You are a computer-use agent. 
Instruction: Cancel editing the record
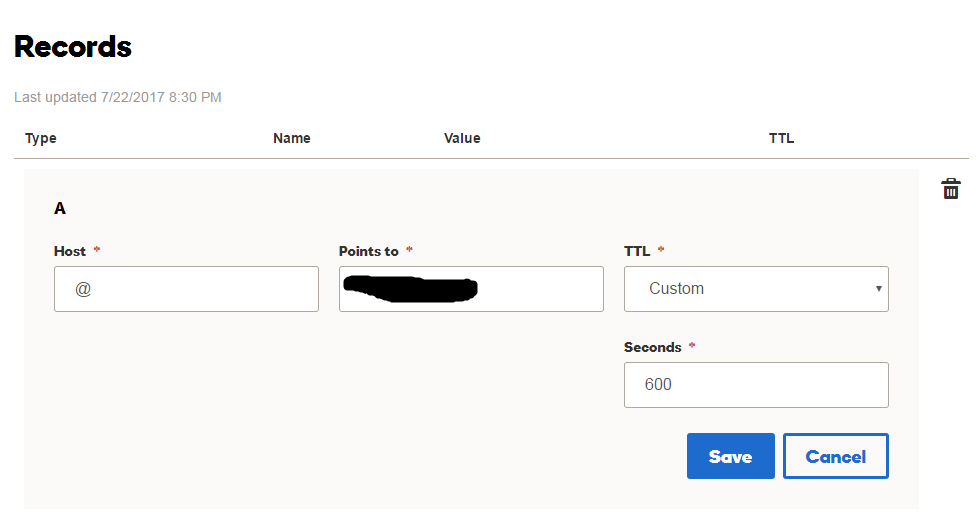835,456
